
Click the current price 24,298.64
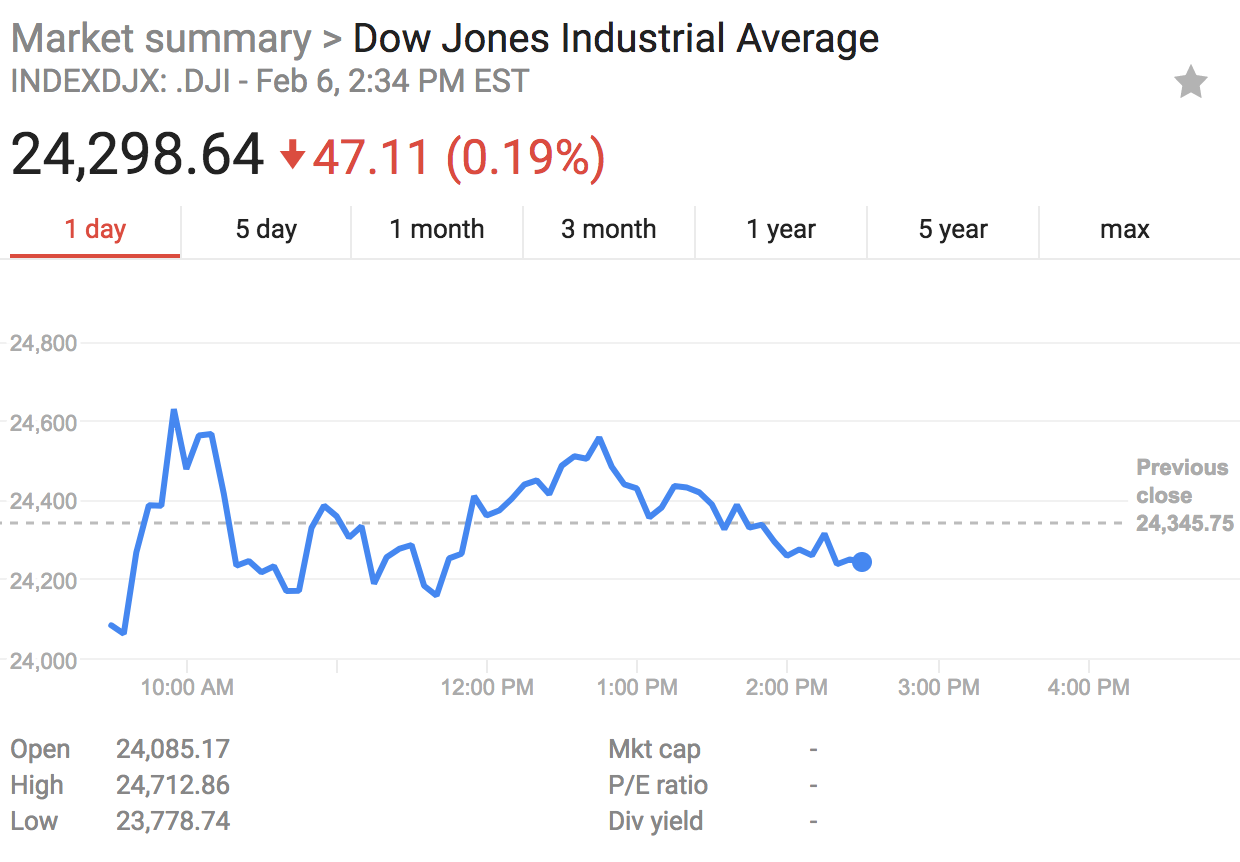point(138,156)
